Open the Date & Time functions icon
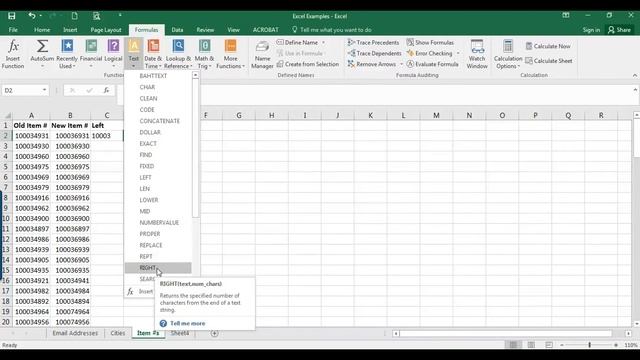 click(153, 46)
